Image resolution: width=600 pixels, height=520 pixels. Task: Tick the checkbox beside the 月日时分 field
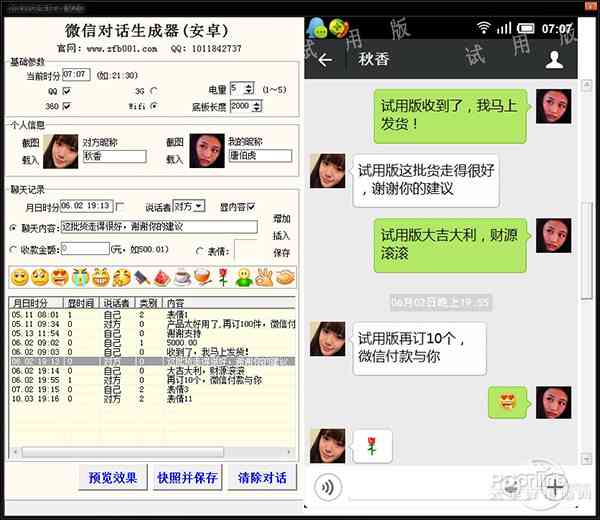(x=119, y=207)
